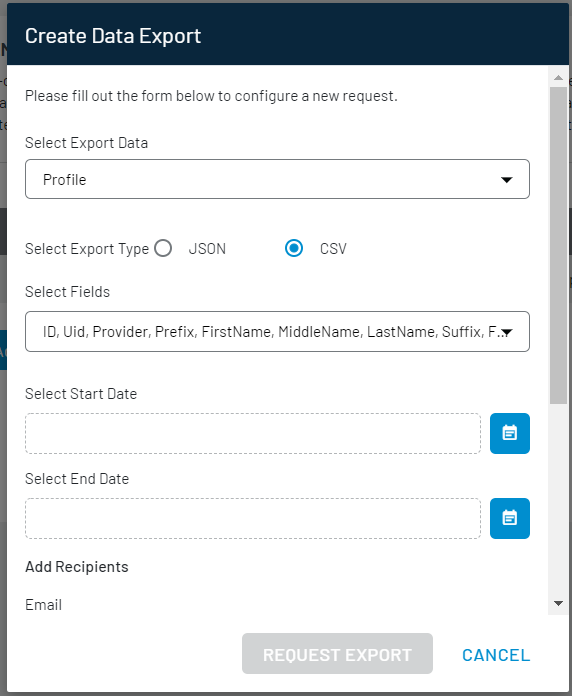Screen dimensions: 572x696
Task: Focus the Select End Date field
Action: click(x=253, y=518)
